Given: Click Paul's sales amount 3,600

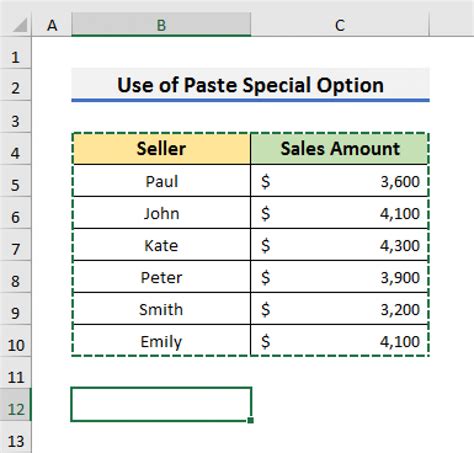Looking at the screenshot, I should (x=340, y=181).
